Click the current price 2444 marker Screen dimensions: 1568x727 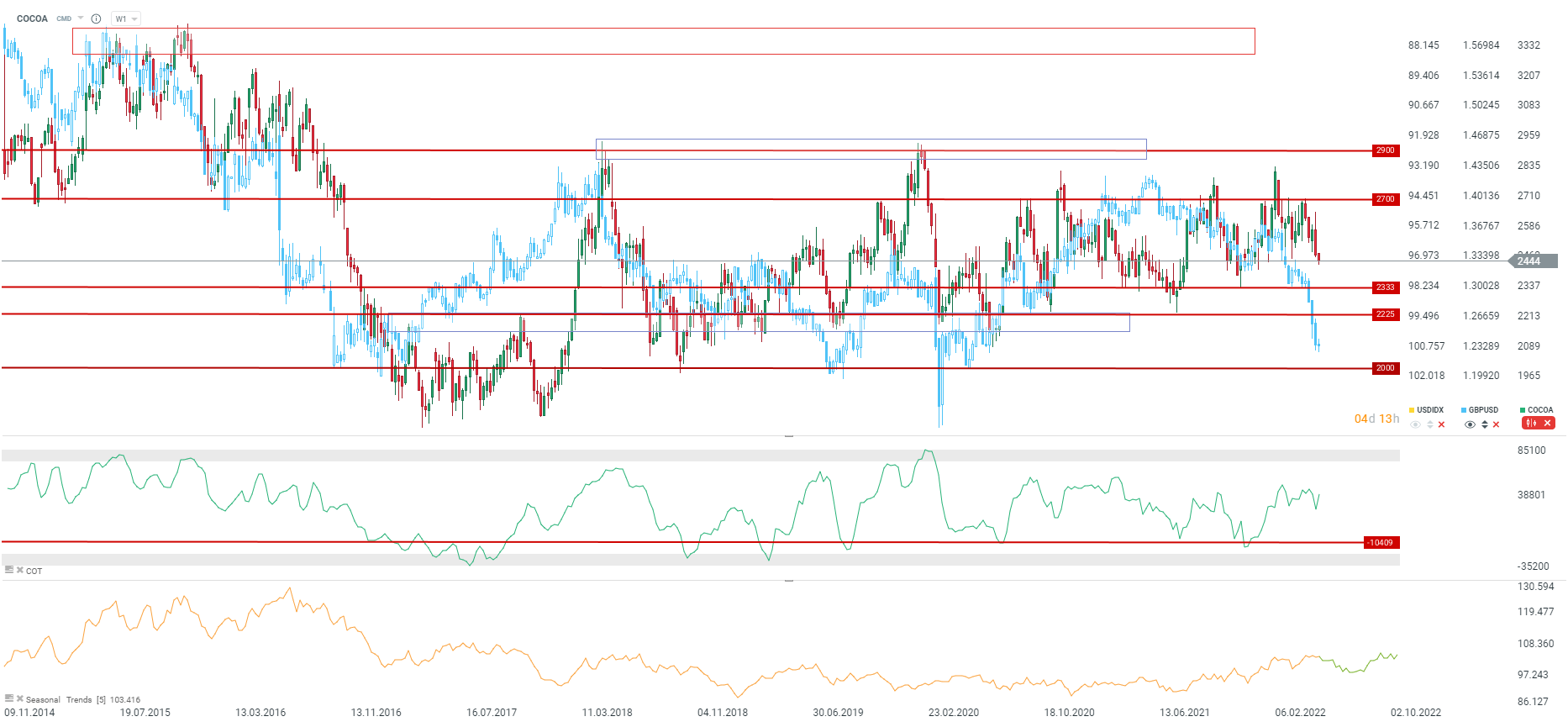1534,261
